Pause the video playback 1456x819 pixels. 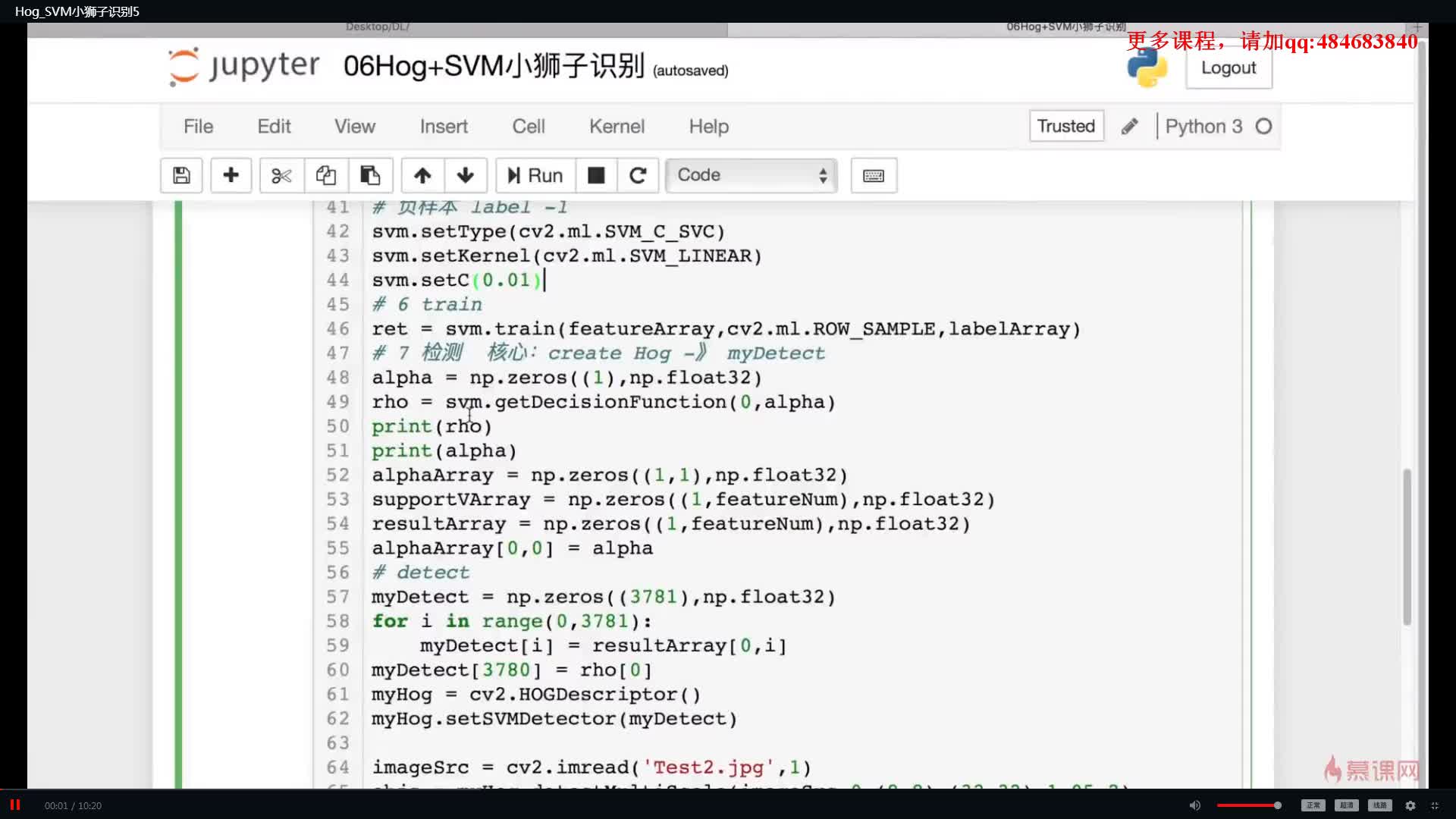point(14,805)
